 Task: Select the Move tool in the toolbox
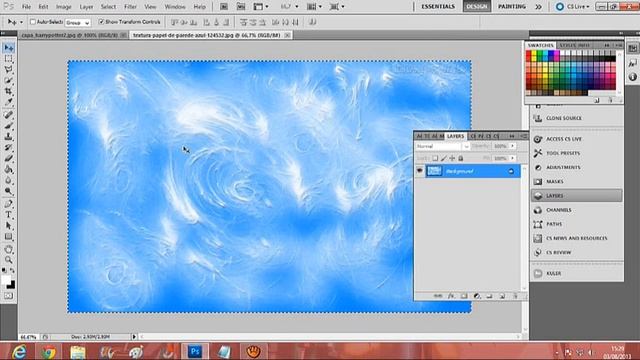9,48
